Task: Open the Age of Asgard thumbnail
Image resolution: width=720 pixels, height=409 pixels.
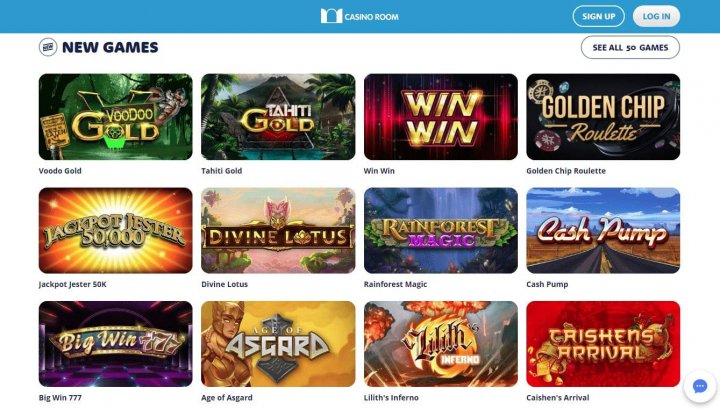Action: [278, 344]
